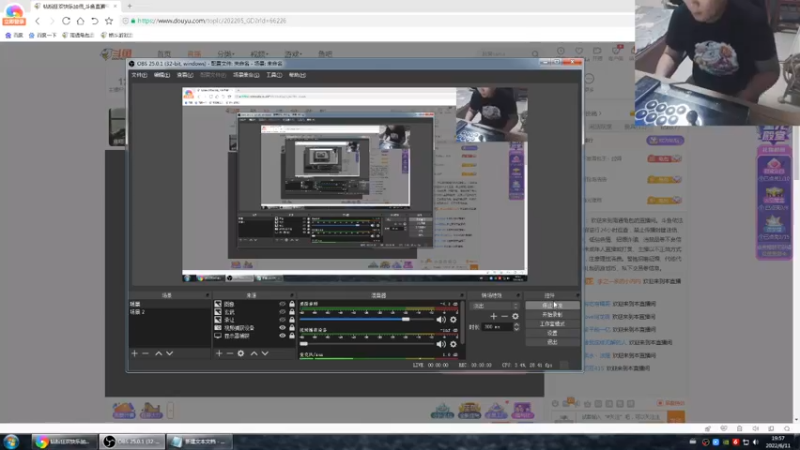800x450 pixels.
Task: Switch to OBS 25.0.1 taskbar button
Action: coord(133,441)
